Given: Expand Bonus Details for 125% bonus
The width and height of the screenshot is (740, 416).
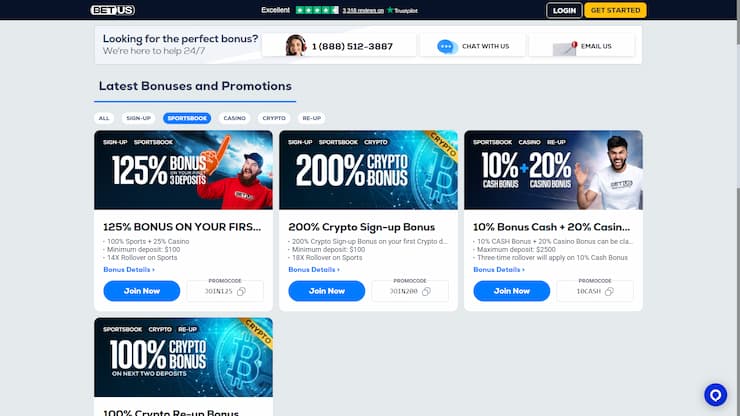Looking at the screenshot, I should pyautogui.click(x=129, y=270).
